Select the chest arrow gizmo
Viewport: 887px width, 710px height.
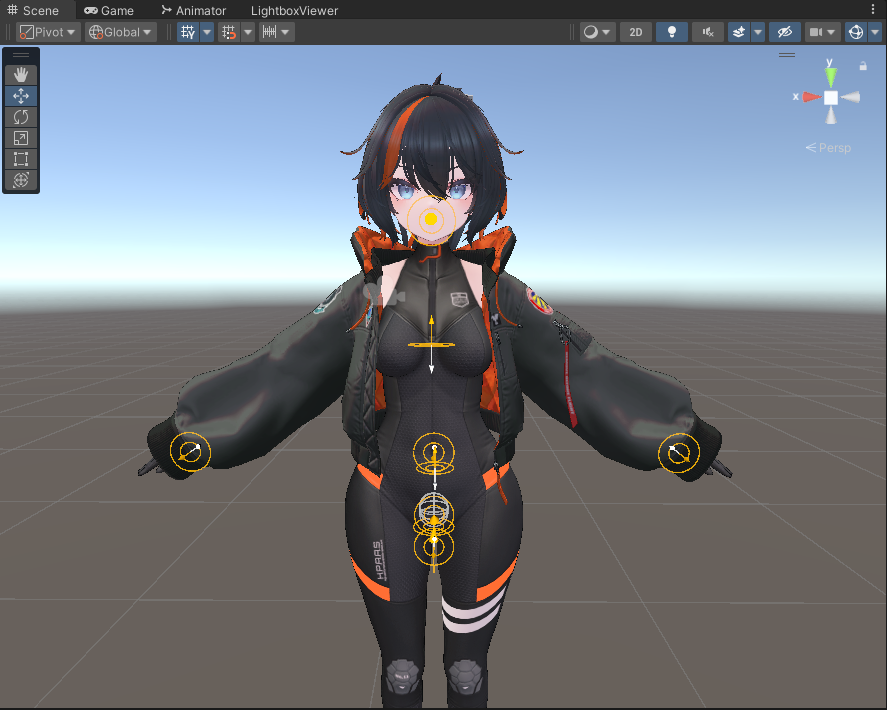431,344
